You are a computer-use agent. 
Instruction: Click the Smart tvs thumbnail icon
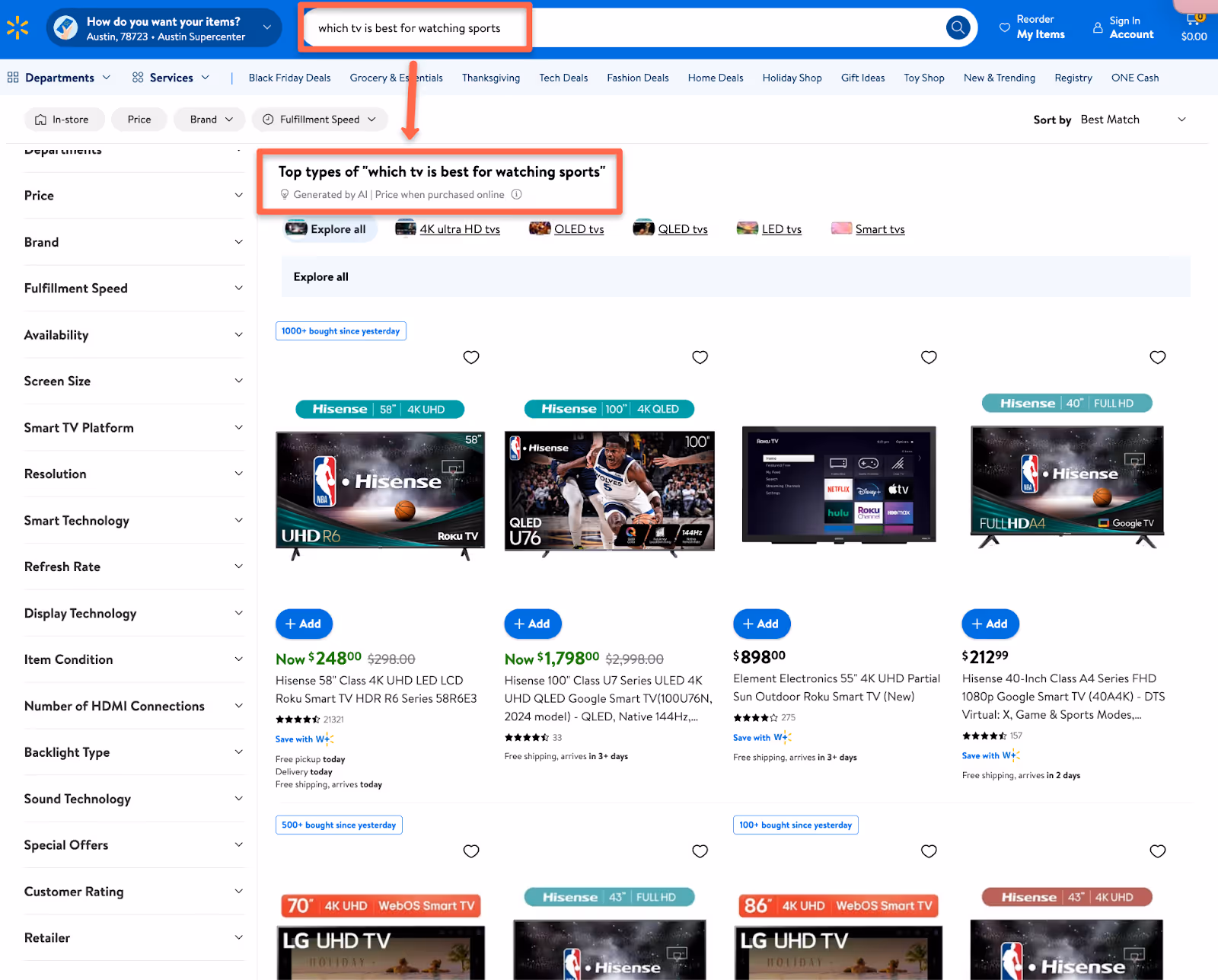pos(841,228)
